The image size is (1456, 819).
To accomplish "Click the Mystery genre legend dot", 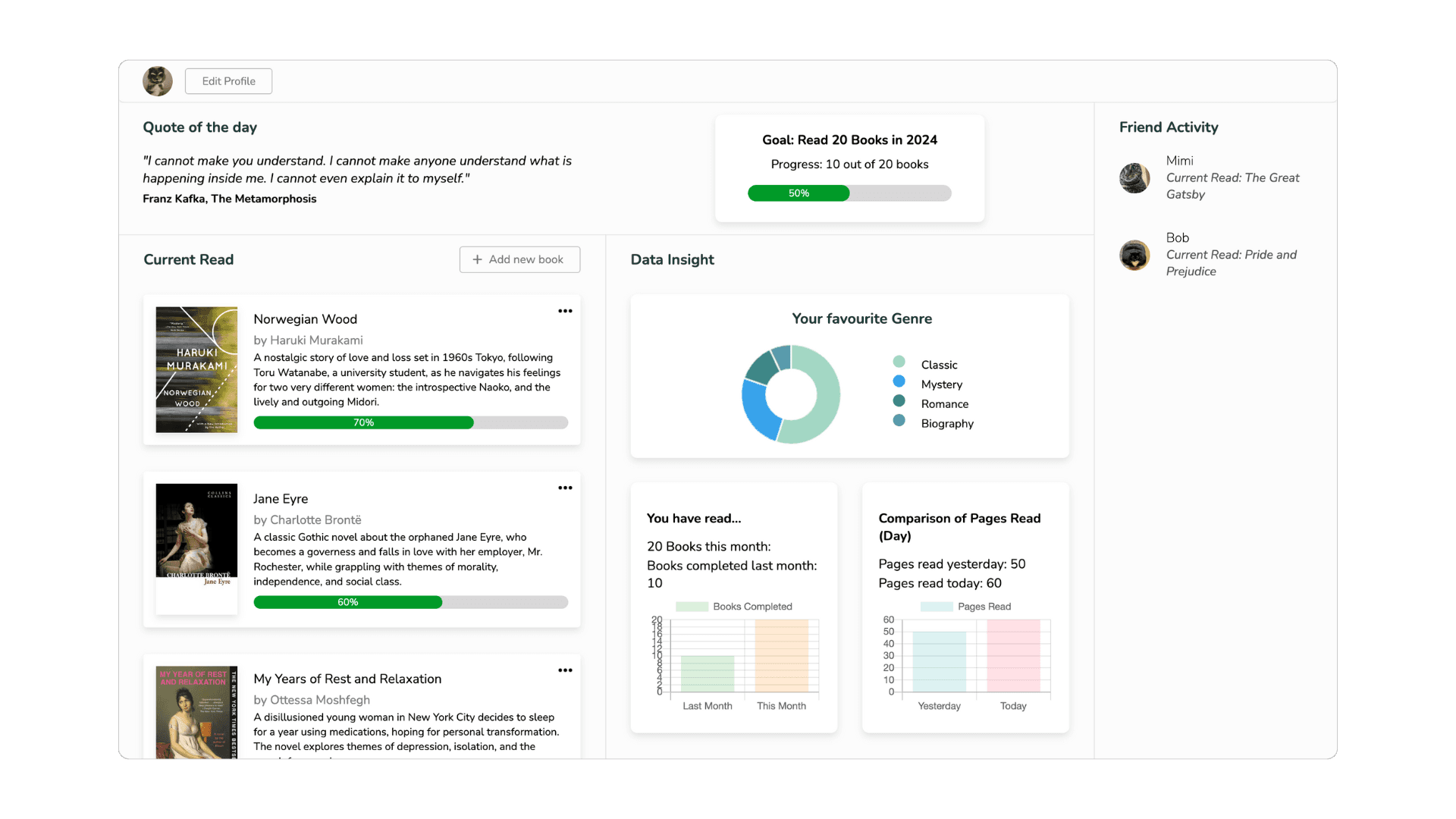I will coord(899,381).
